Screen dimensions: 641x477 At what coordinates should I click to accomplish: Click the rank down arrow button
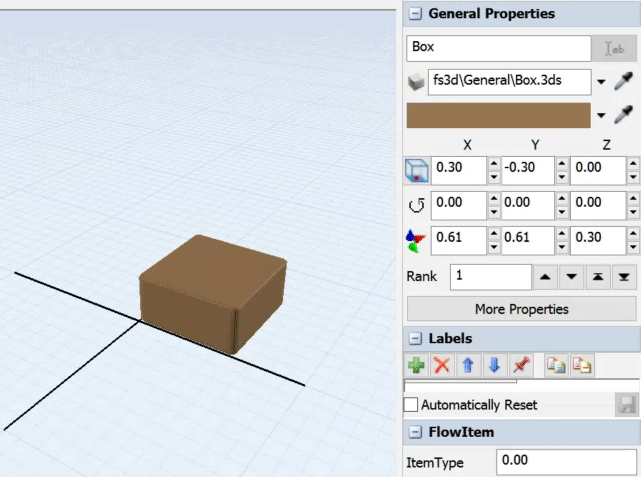(571, 276)
